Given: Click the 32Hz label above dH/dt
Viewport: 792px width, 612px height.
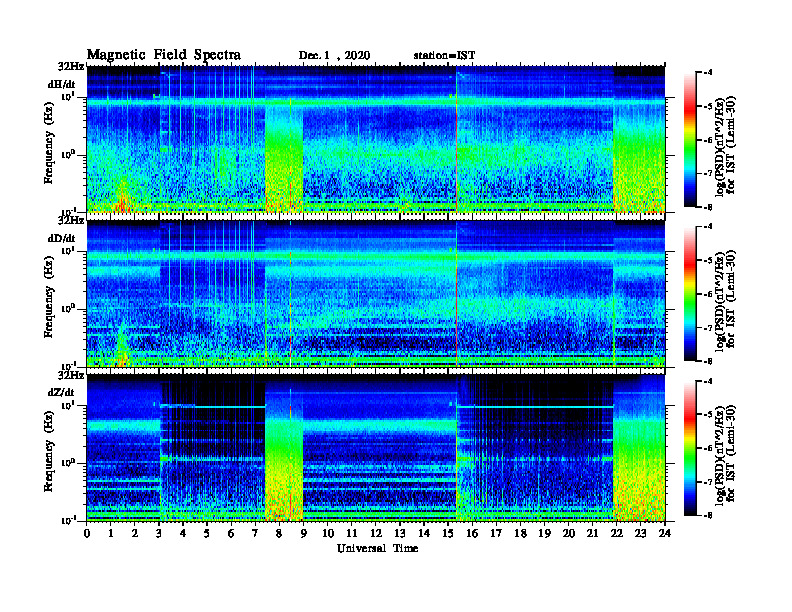Looking at the screenshot, I should click(x=71, y=66).
